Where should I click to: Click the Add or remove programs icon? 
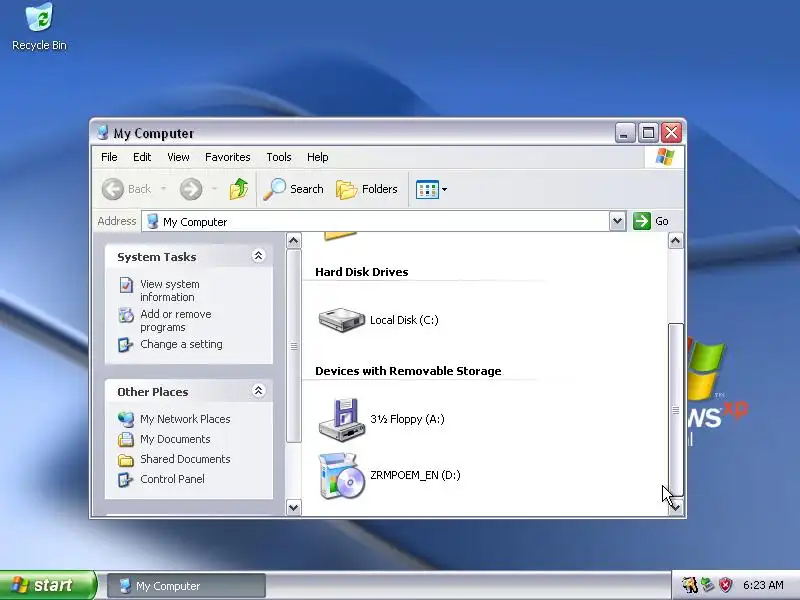tap(126, 315)
